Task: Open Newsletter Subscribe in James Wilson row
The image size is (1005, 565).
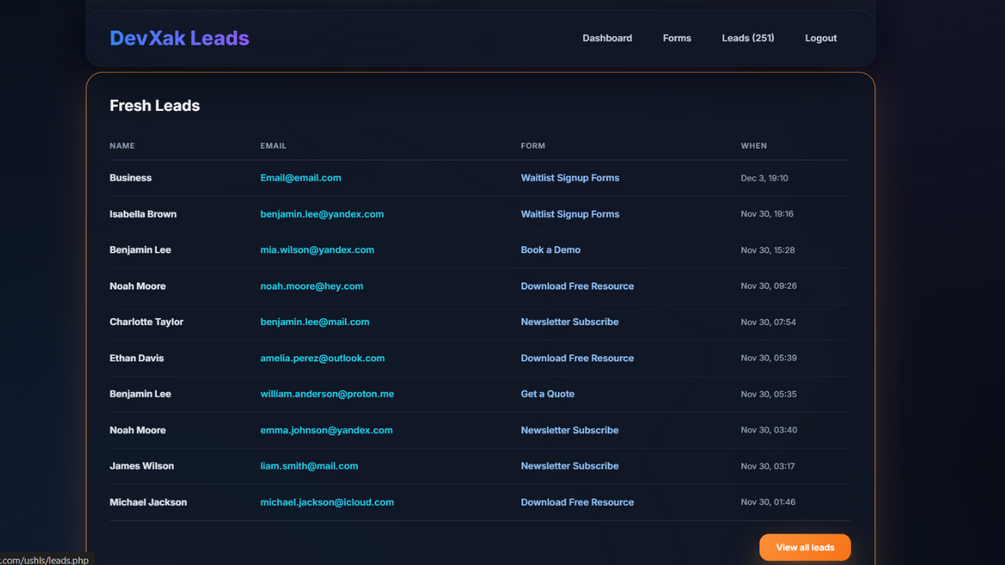Action: coord(569,466)
